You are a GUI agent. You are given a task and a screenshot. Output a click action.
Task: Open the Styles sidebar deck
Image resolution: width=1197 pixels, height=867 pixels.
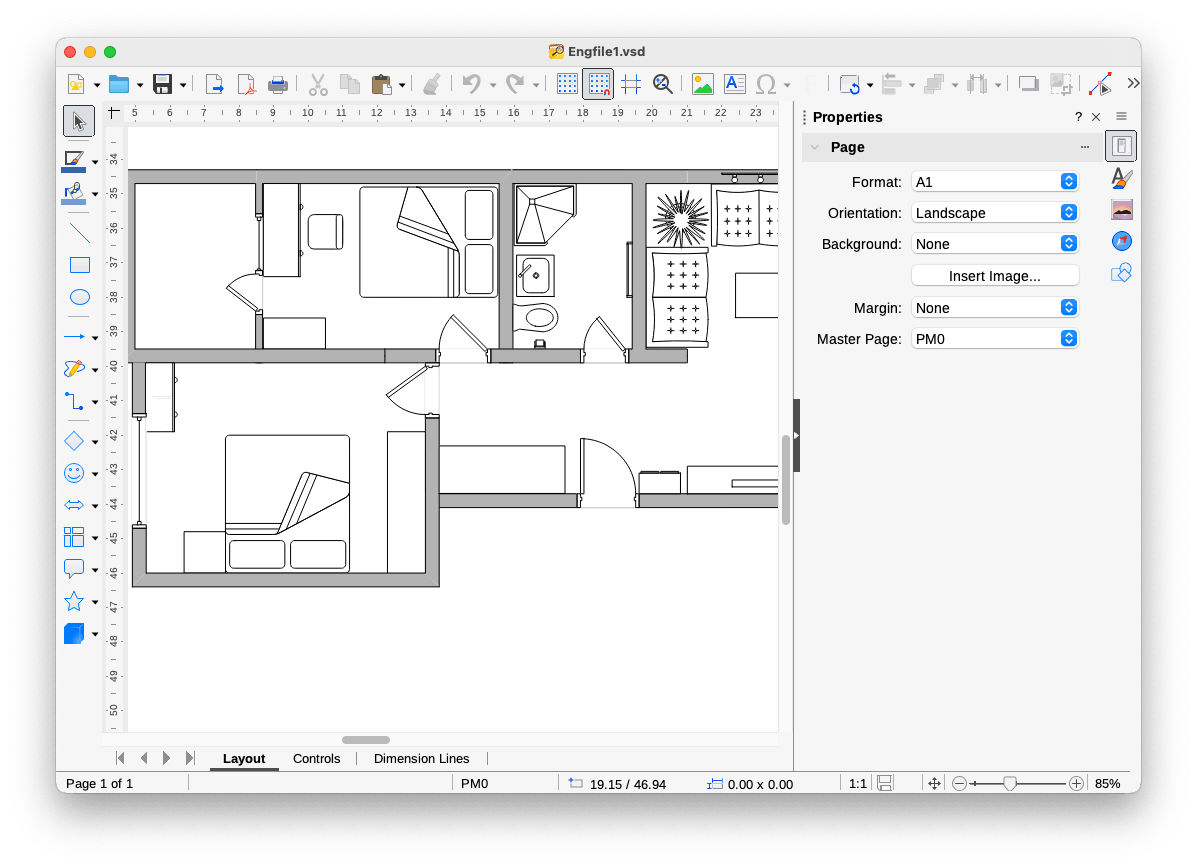coord(1121,179)
